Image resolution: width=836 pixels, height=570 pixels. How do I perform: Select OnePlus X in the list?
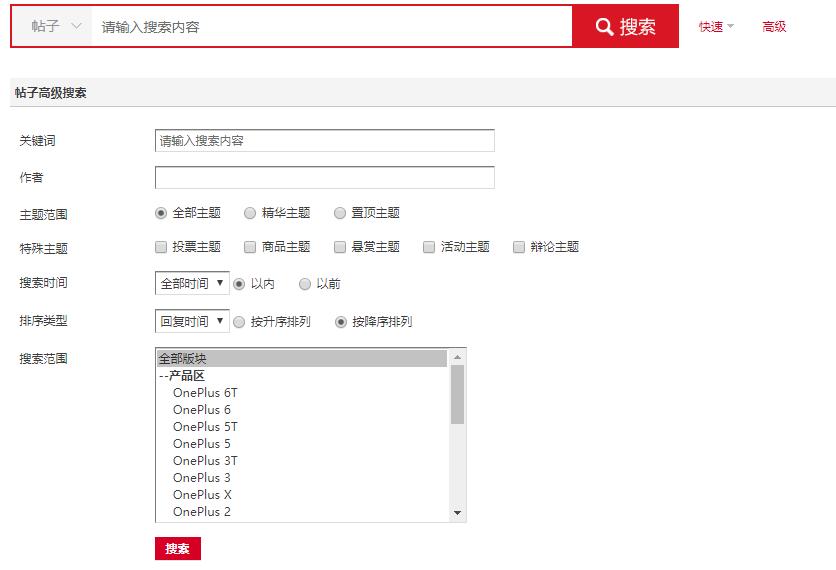point(302,495)
